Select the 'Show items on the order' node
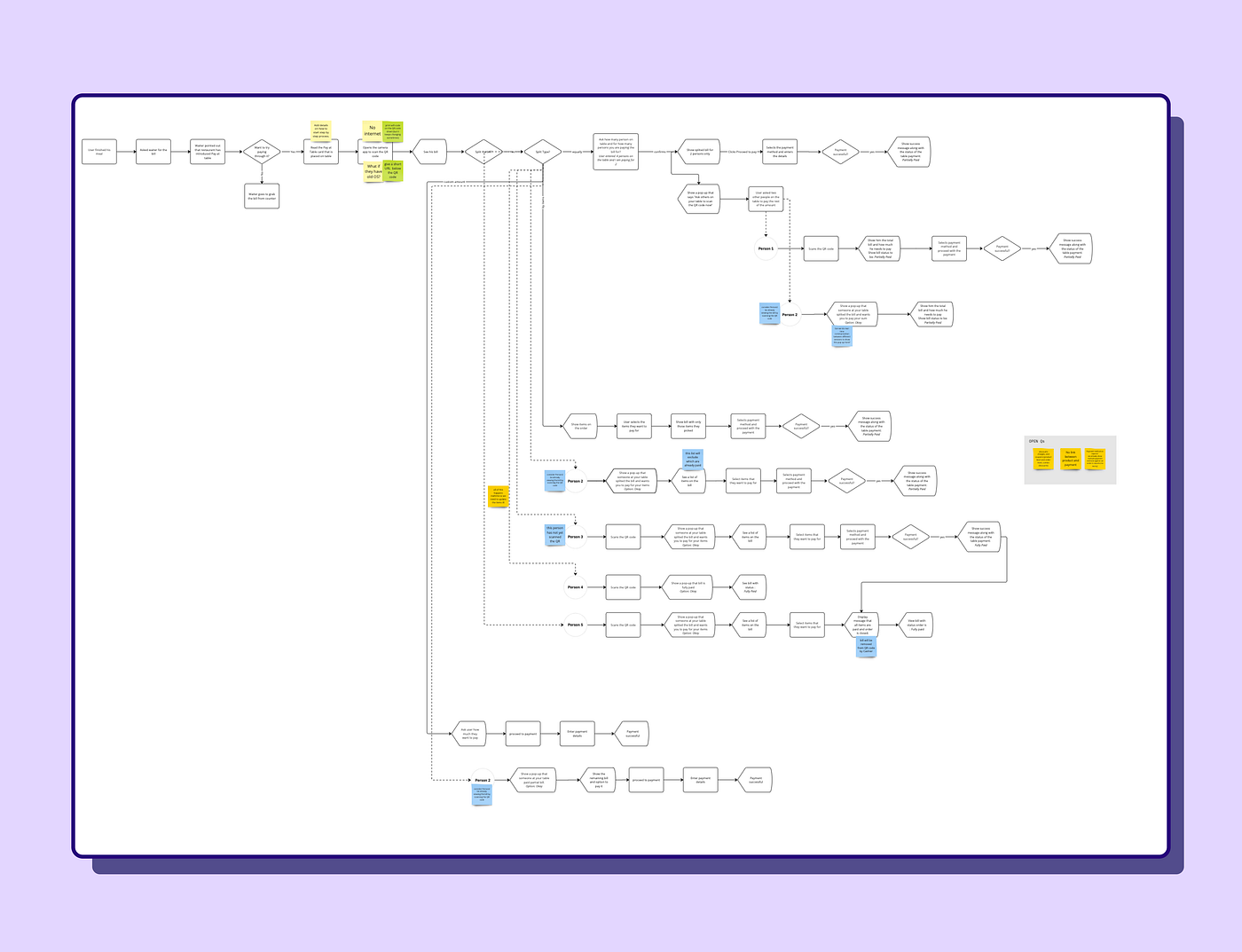The image size is (1242, 952). (x=579, y=427)
